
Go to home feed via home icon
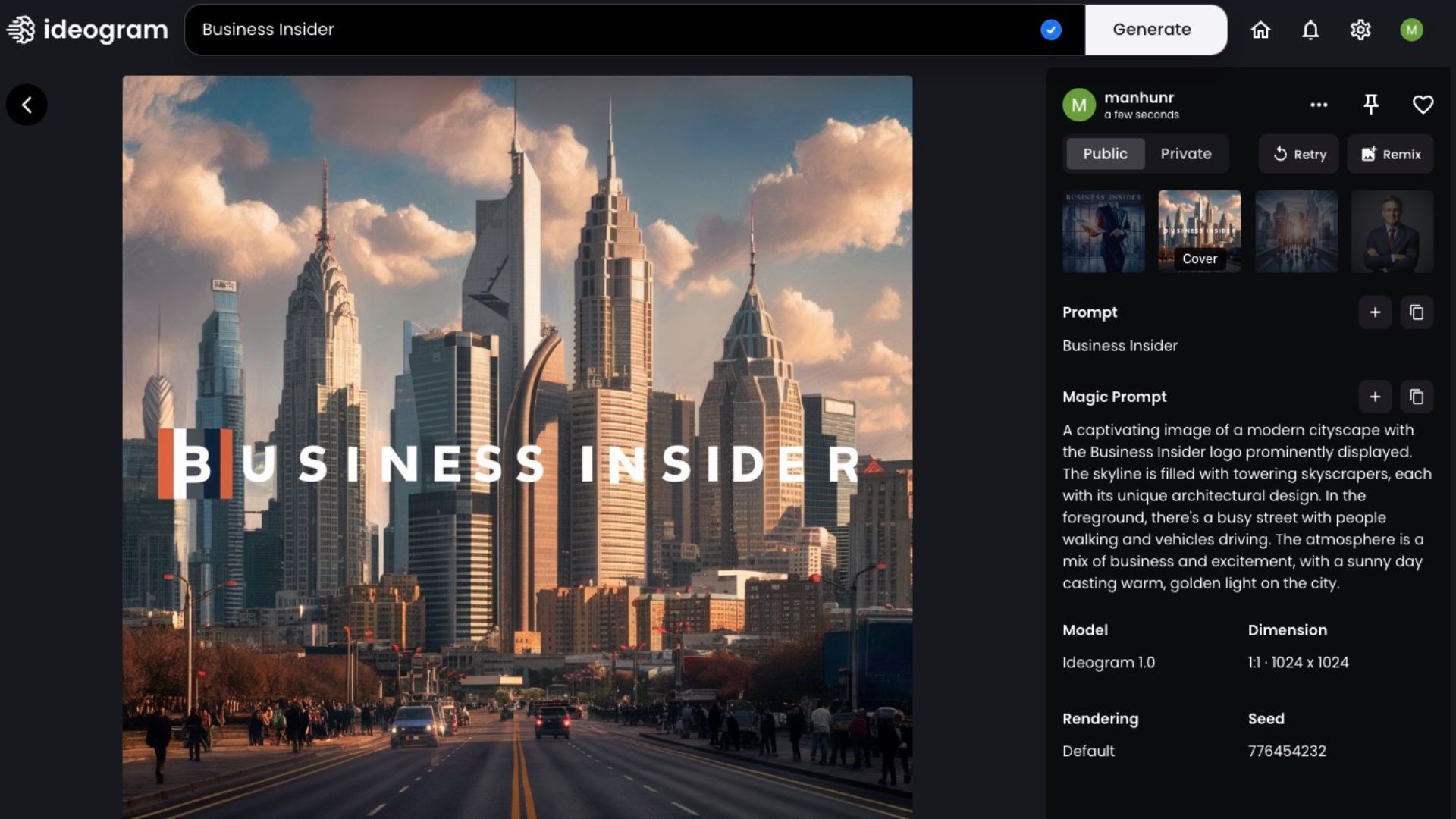tap(1260, 30)
